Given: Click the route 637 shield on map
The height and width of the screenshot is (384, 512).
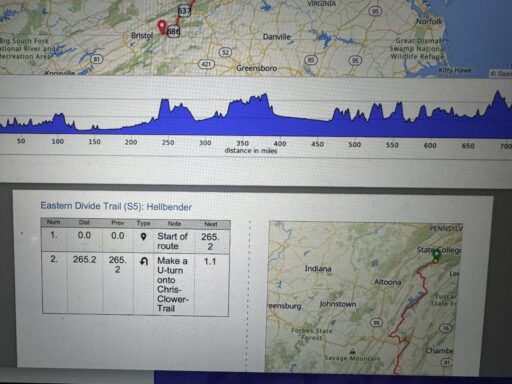Looking at the screenshot, I should pyautogui.click(x=184, y=11).
